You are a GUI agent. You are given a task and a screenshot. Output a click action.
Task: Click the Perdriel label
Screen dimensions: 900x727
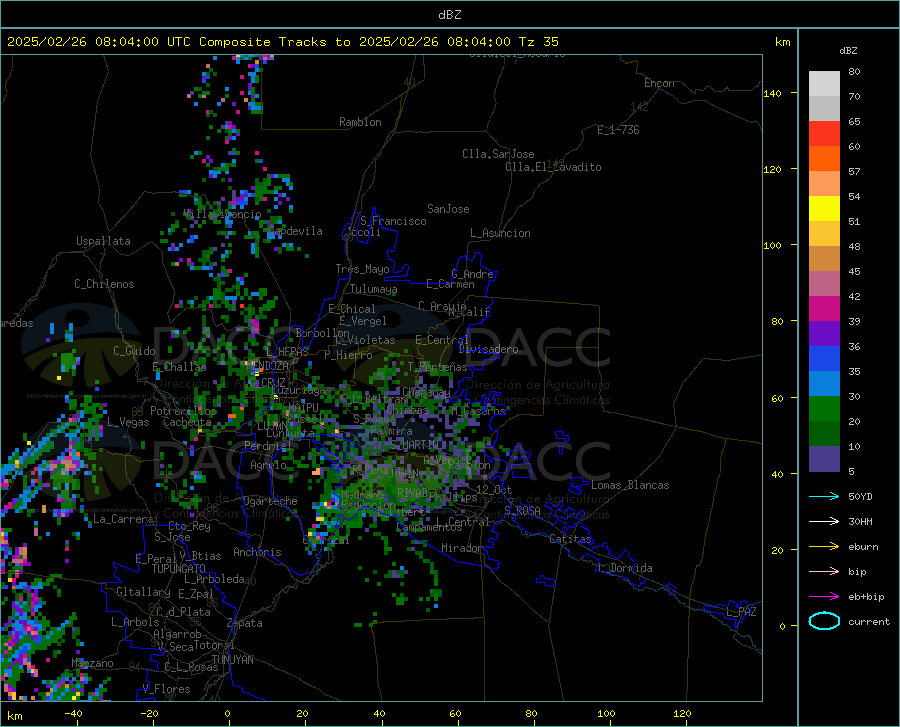coord(268,445)
